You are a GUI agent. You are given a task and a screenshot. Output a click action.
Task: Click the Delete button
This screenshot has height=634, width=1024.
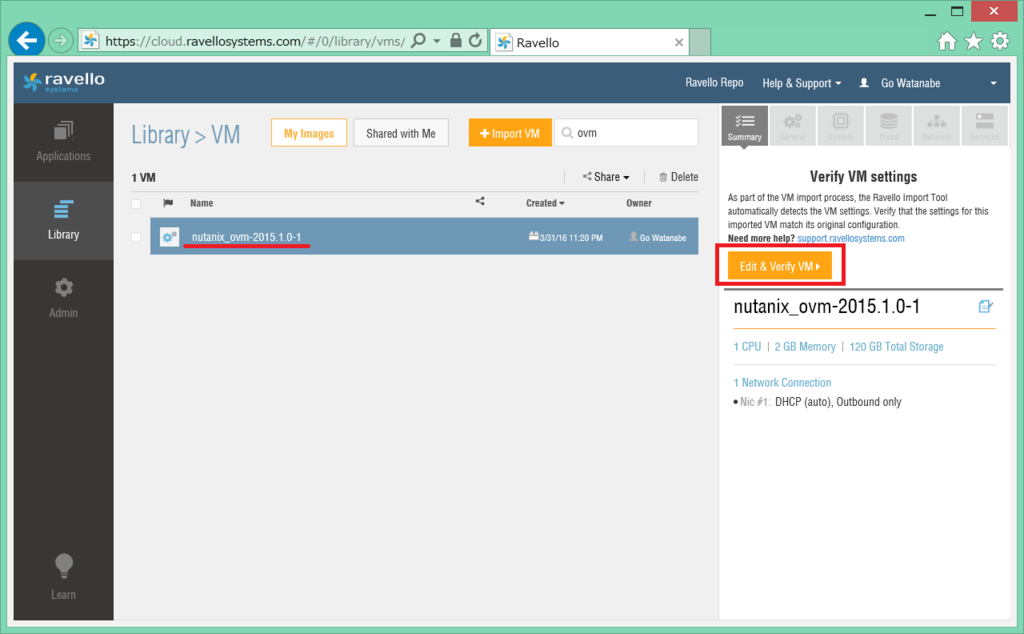[x=679, y=177]
